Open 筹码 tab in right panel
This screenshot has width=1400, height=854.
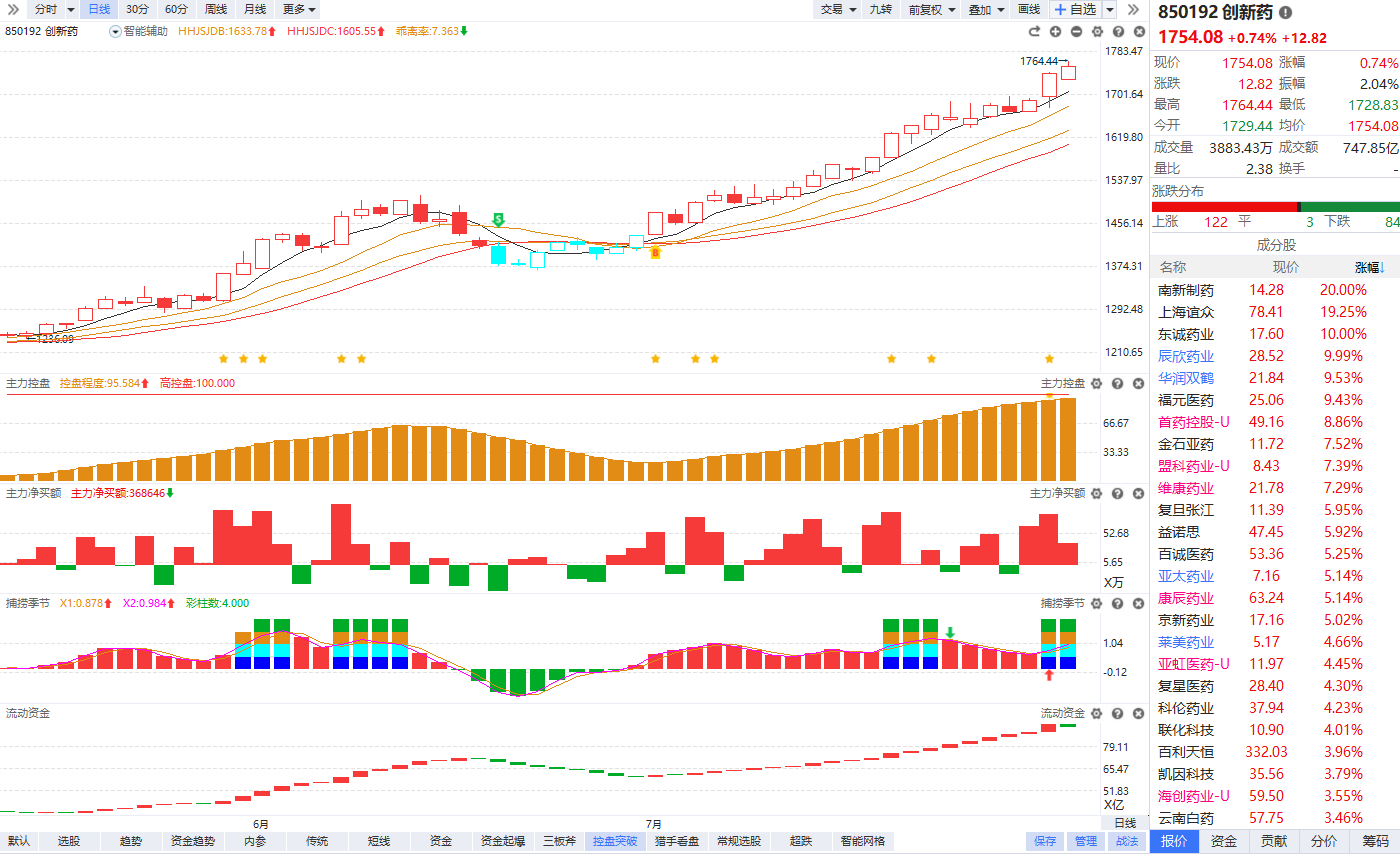click(1375, 841)
